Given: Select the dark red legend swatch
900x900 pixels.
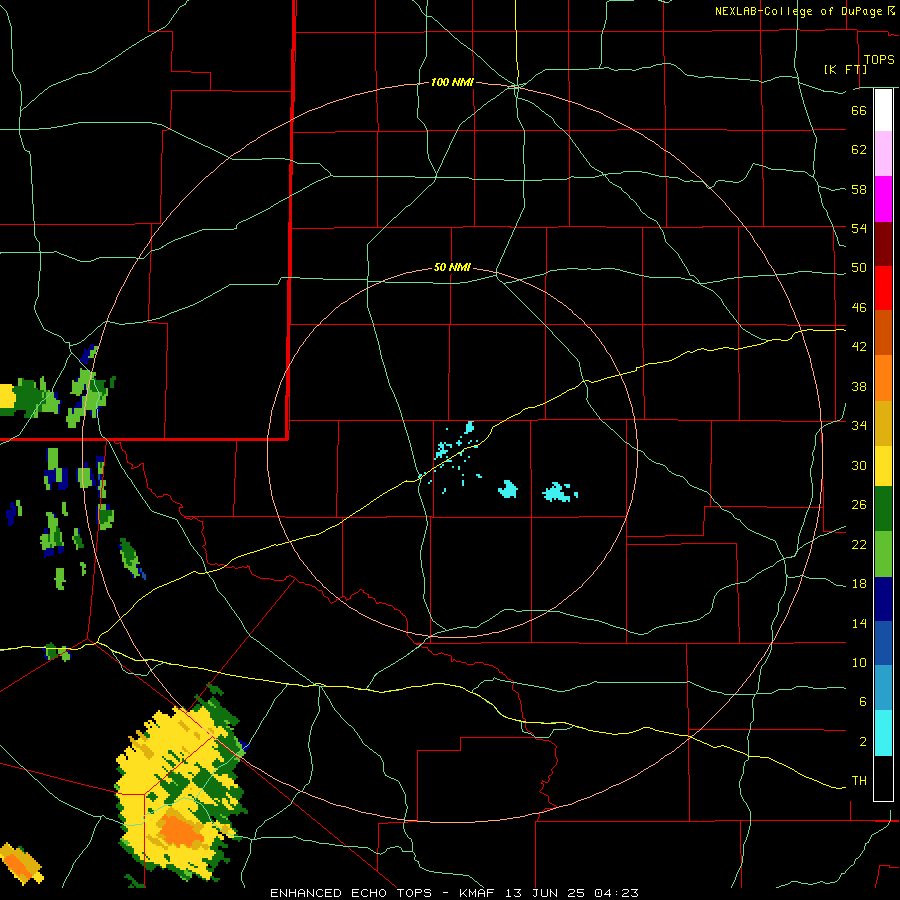Looking at the screenshot, I should (x=883, y=244).
